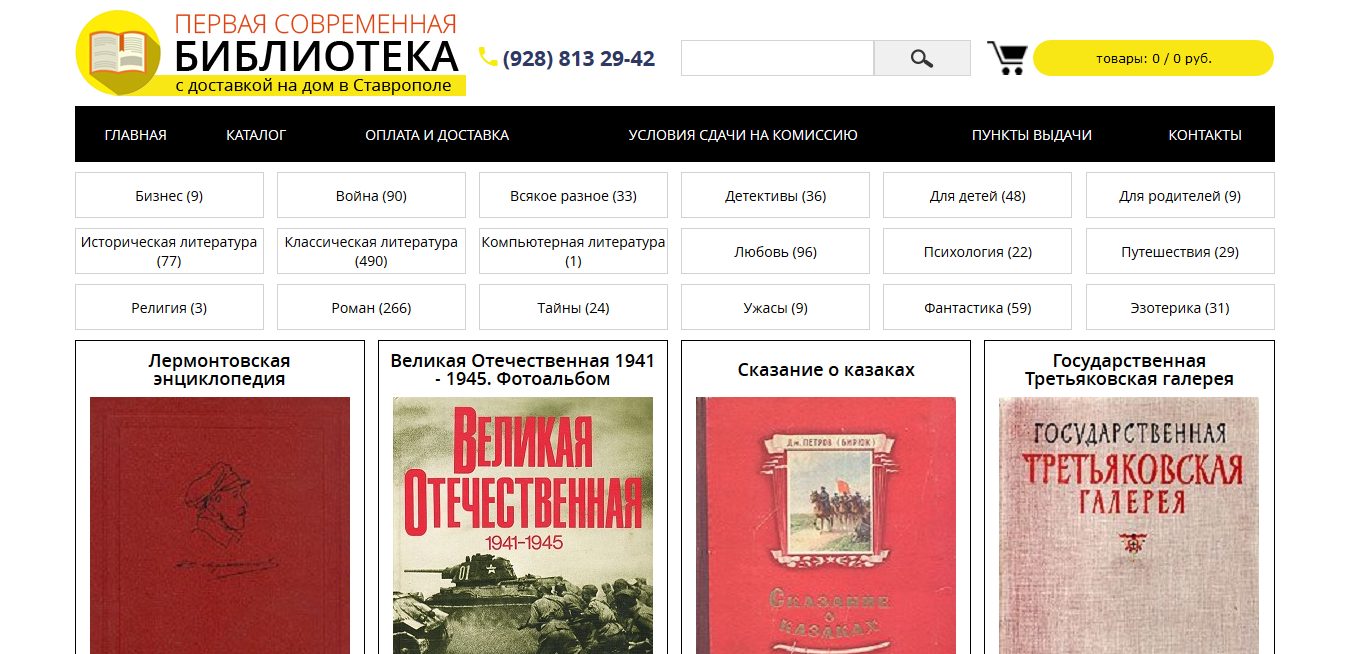The image size is (1349, 654).
Task: Open the Война (90) category
Action: 371,195
